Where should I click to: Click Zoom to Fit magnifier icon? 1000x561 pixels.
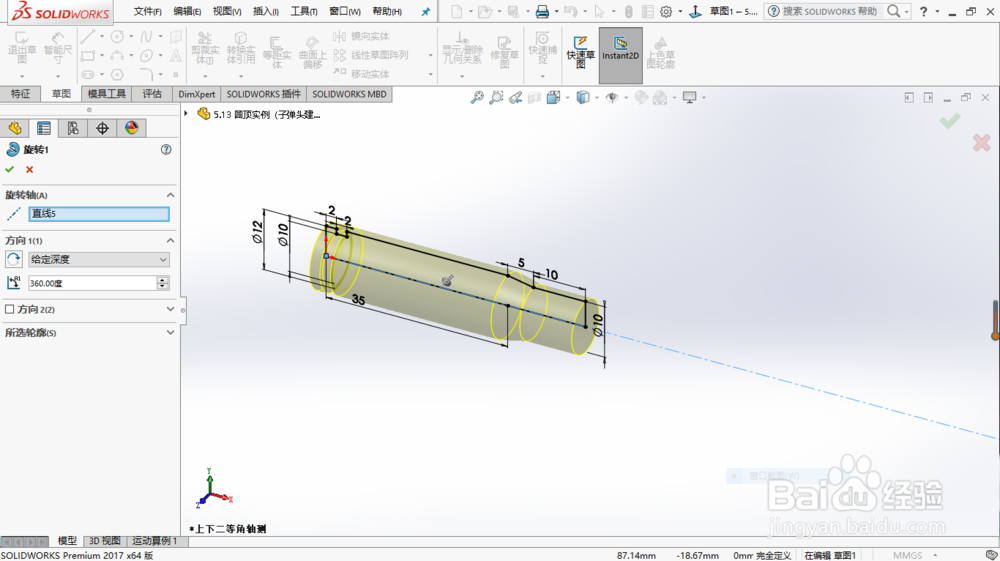(477, 98)
